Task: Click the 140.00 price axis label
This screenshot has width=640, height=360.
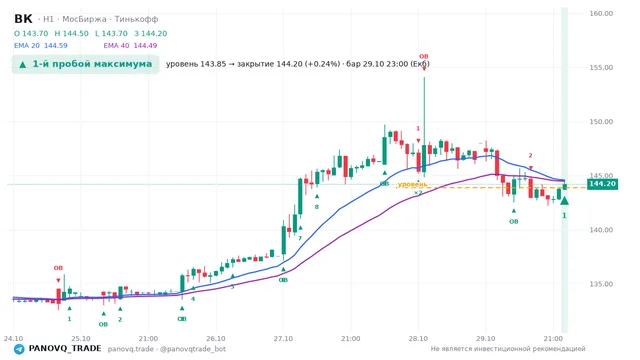Action: [601, 230]
